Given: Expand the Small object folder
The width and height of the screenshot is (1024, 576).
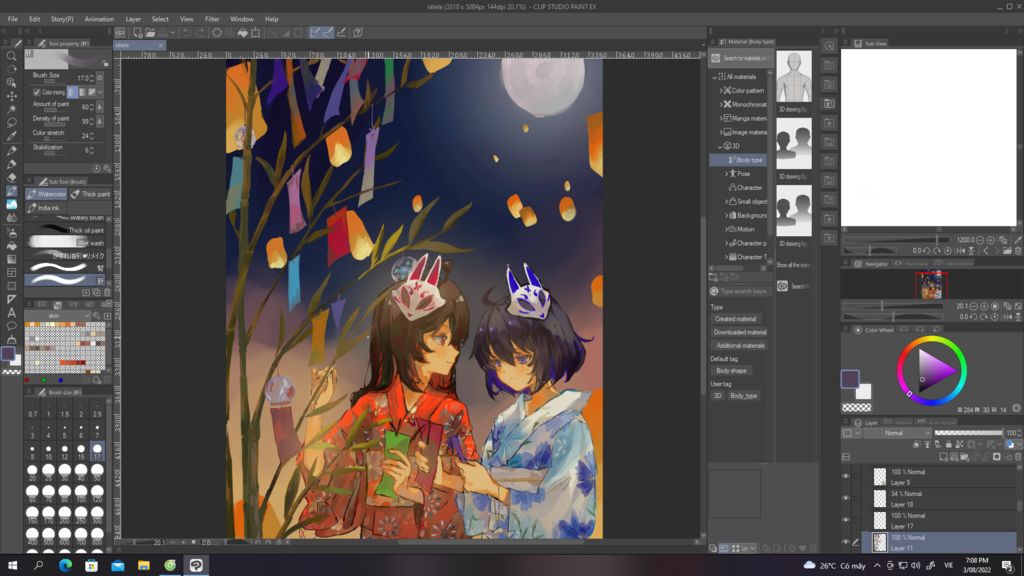Looking at the screenshot, I should tap(726, 202).
